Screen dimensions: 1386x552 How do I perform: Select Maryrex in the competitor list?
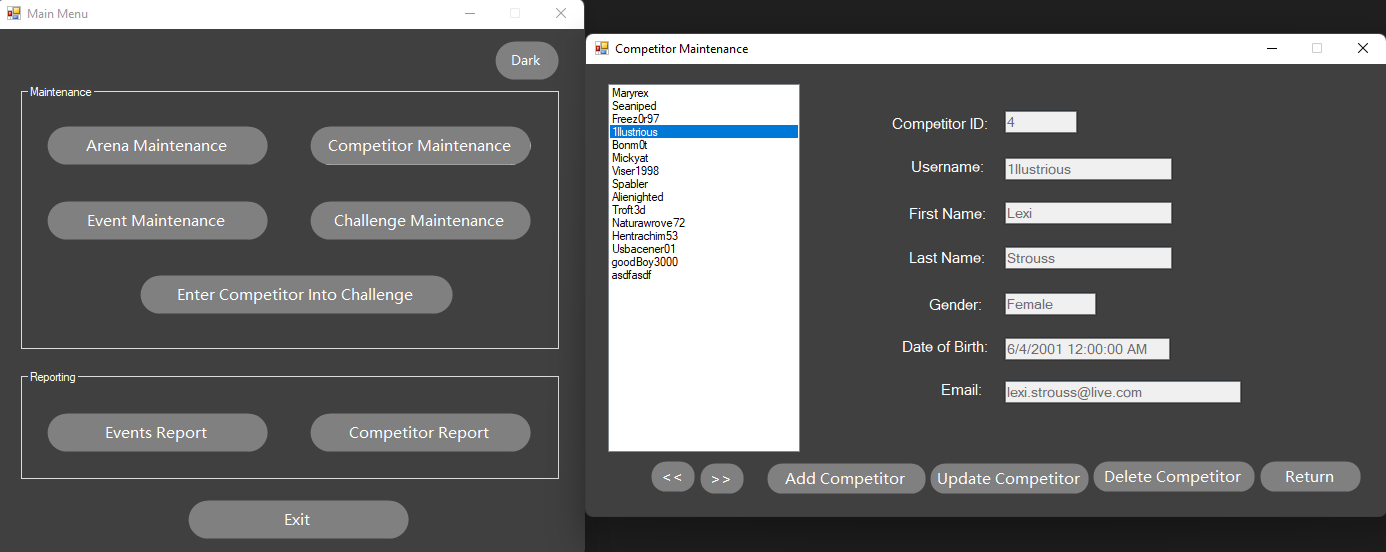point(704,93)
